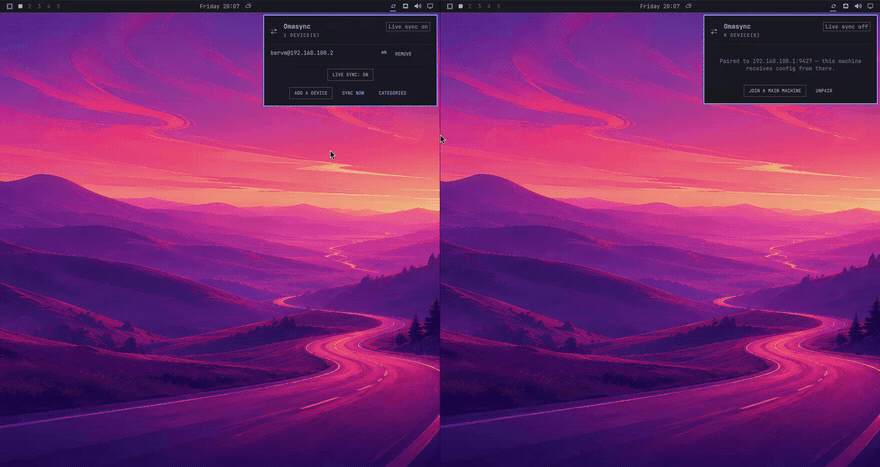Viewport: 880px width, 467px height.
Task: Click the 'Omasync' title in the left panel
Action: pyautogui.click(x=297, y=26)
